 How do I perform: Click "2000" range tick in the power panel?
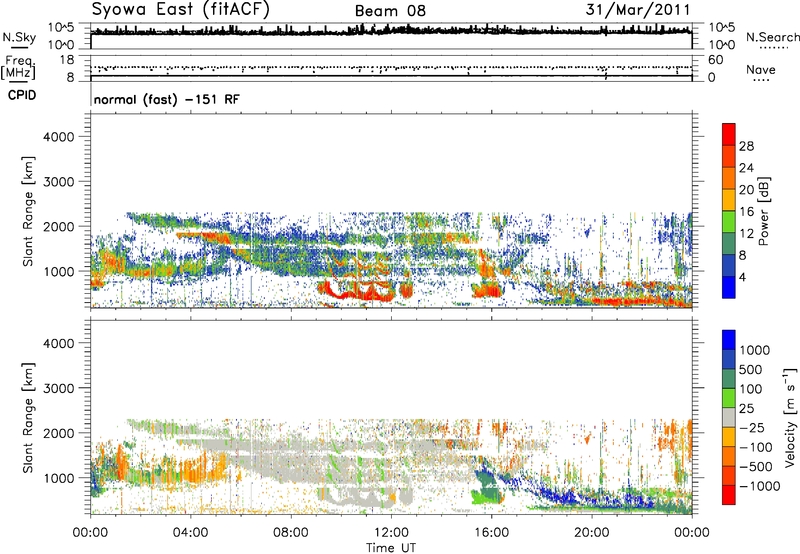58,226
